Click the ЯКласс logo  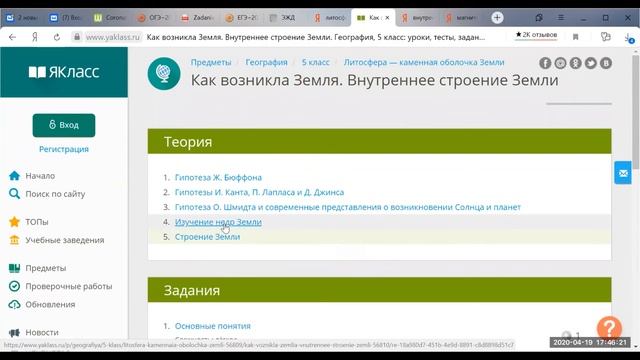pyautogui.click(x=64, y=72)
